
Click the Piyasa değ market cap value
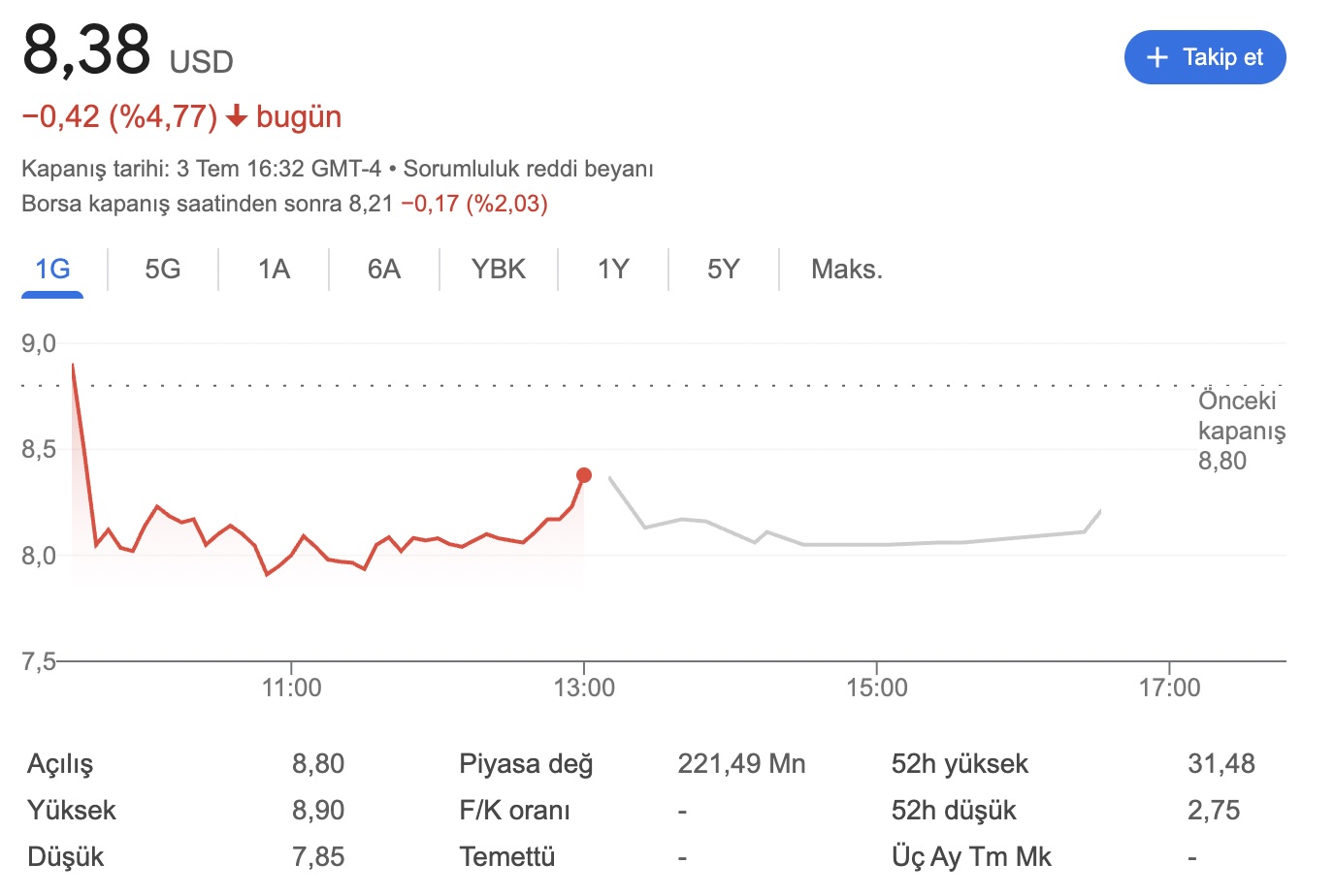pyautogui.click(x=741, y=764)
